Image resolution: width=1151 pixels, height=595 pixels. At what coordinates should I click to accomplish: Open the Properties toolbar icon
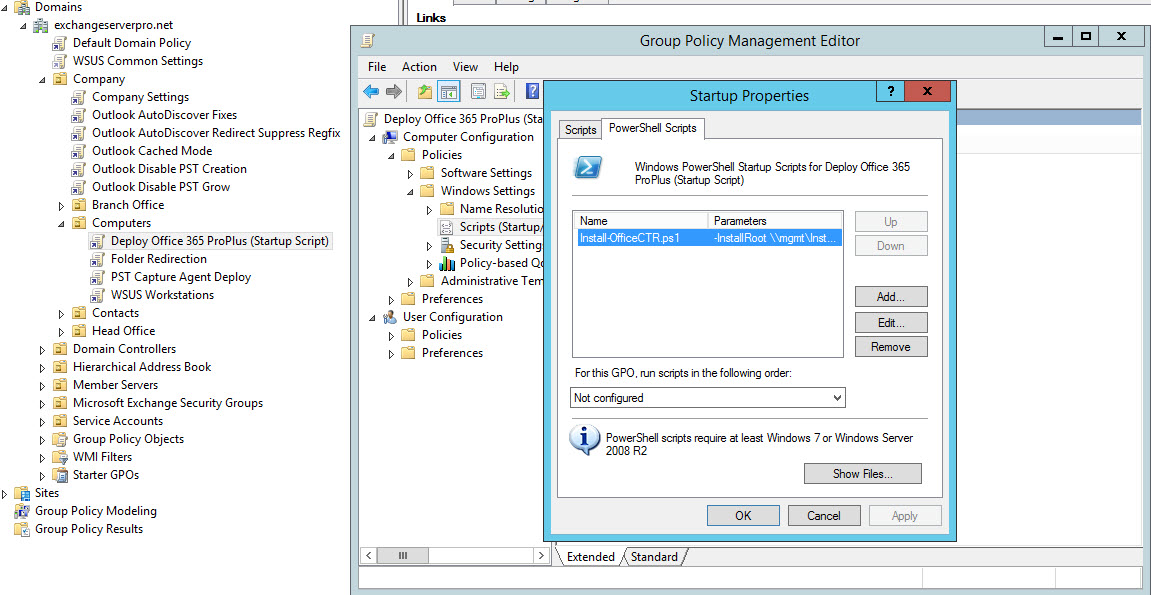click(479, 91)
